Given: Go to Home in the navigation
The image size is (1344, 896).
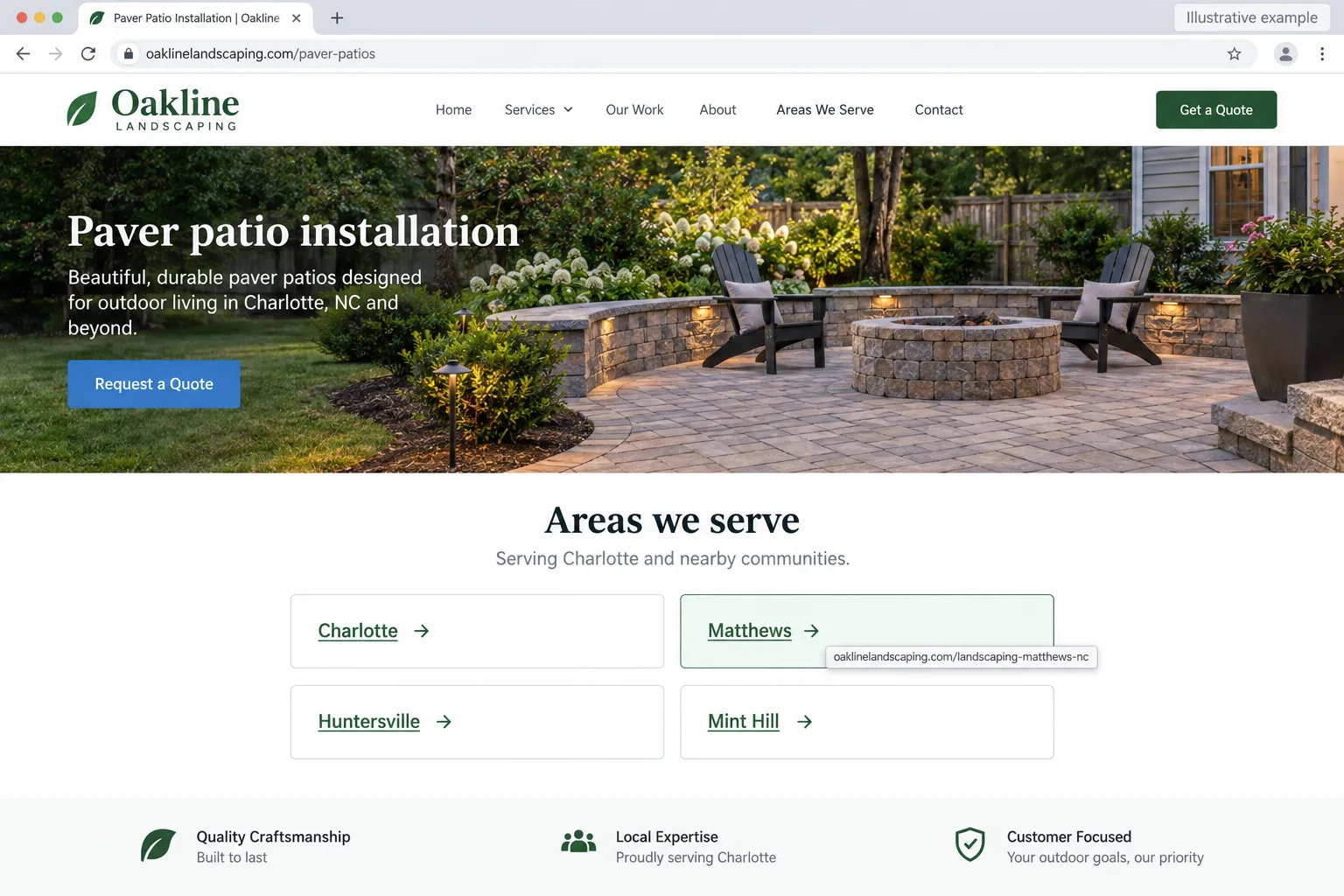Looking at the screenshot, I should (x=453, y=109).
